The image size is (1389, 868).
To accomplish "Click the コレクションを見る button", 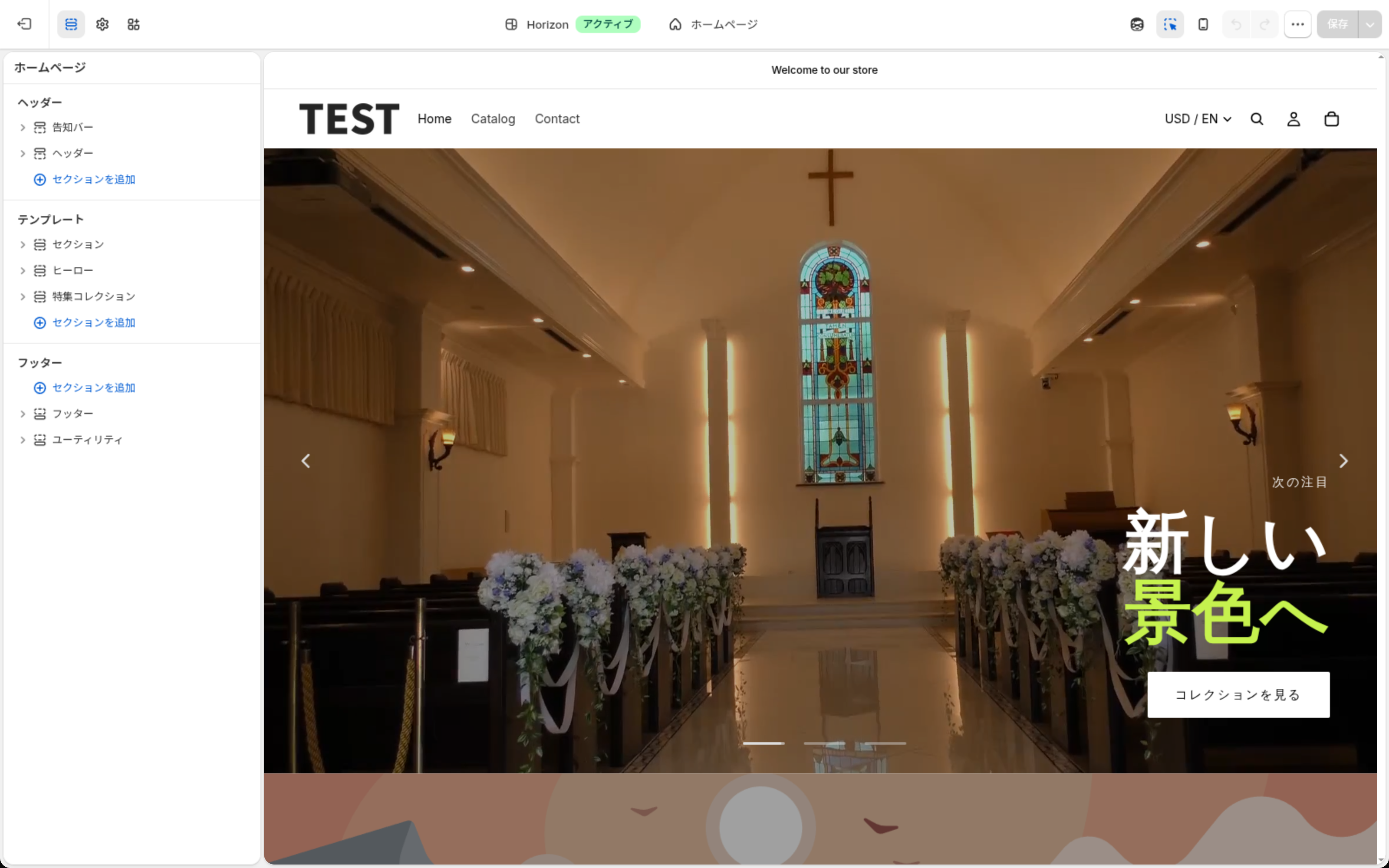I will (x=1239, y=695).
